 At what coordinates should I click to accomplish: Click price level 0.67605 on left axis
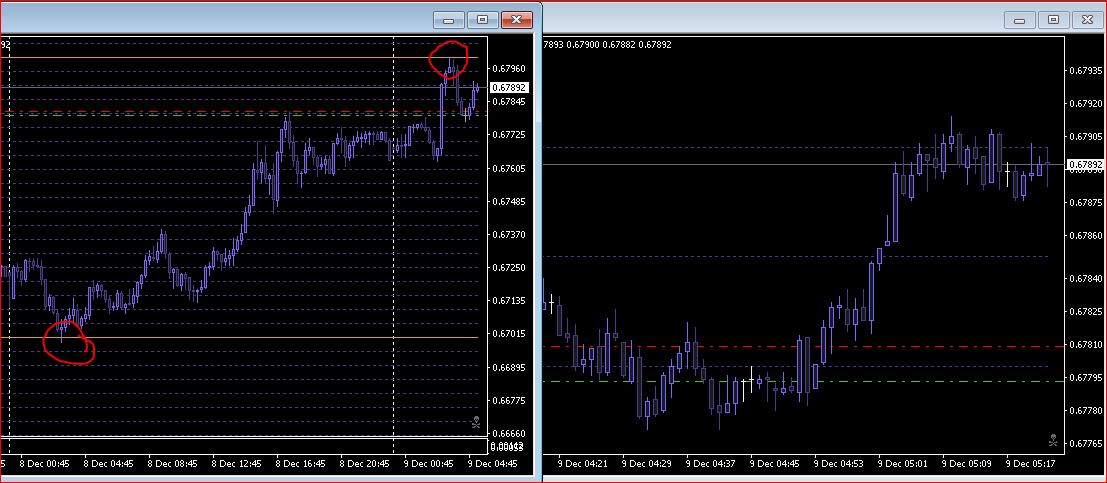pyautogui.click(x=508, y=168)
